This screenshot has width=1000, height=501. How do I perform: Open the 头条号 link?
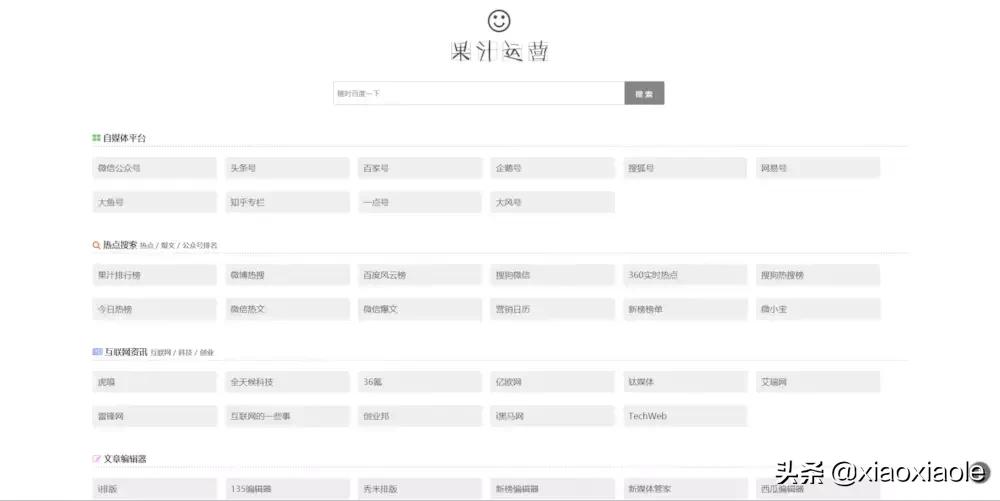click(x=287, y=168)
